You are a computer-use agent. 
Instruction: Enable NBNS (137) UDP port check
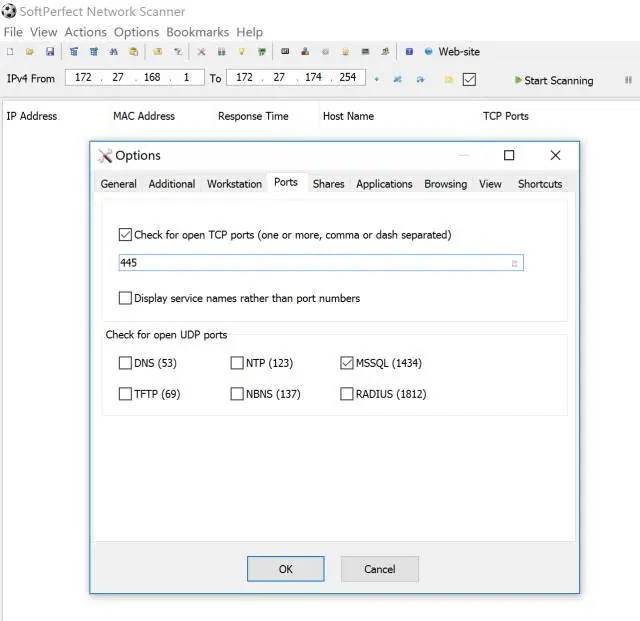(237, 394)
